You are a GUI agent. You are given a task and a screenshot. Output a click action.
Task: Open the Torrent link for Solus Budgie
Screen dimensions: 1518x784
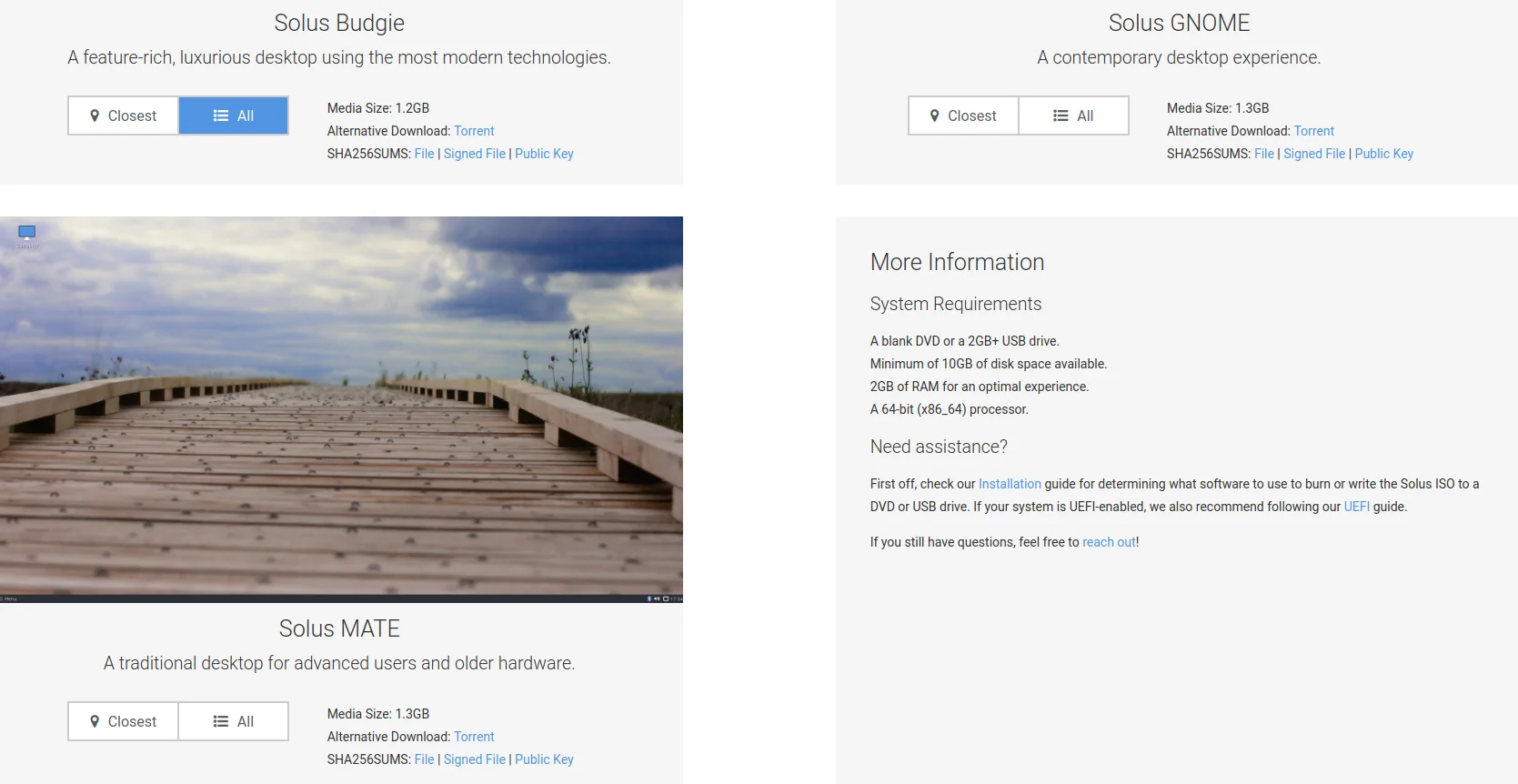coord(474,131)
